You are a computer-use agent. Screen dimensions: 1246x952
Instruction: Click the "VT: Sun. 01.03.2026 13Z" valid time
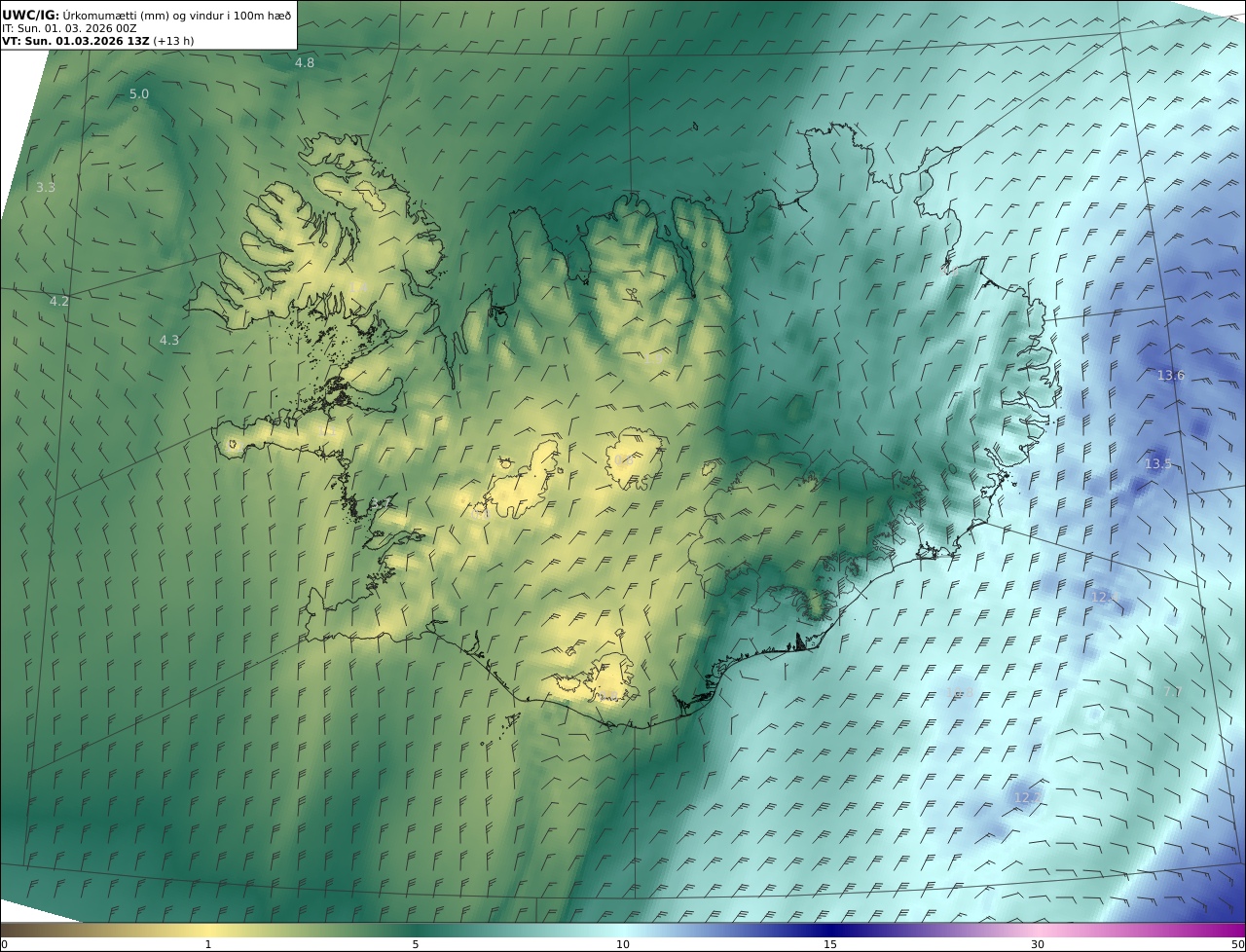click(x=76, y=41)
